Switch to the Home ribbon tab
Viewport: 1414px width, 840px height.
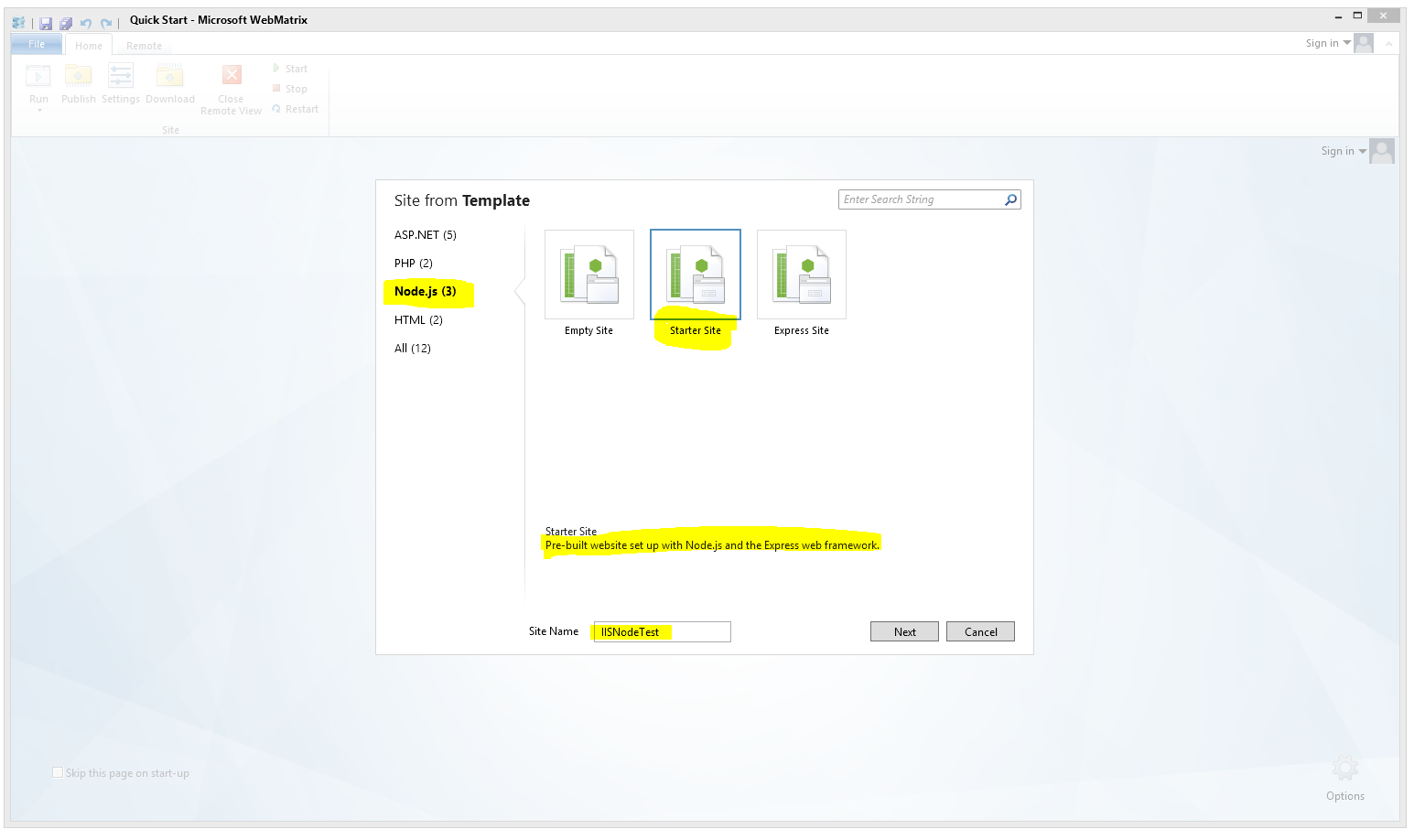coord(89,46)
